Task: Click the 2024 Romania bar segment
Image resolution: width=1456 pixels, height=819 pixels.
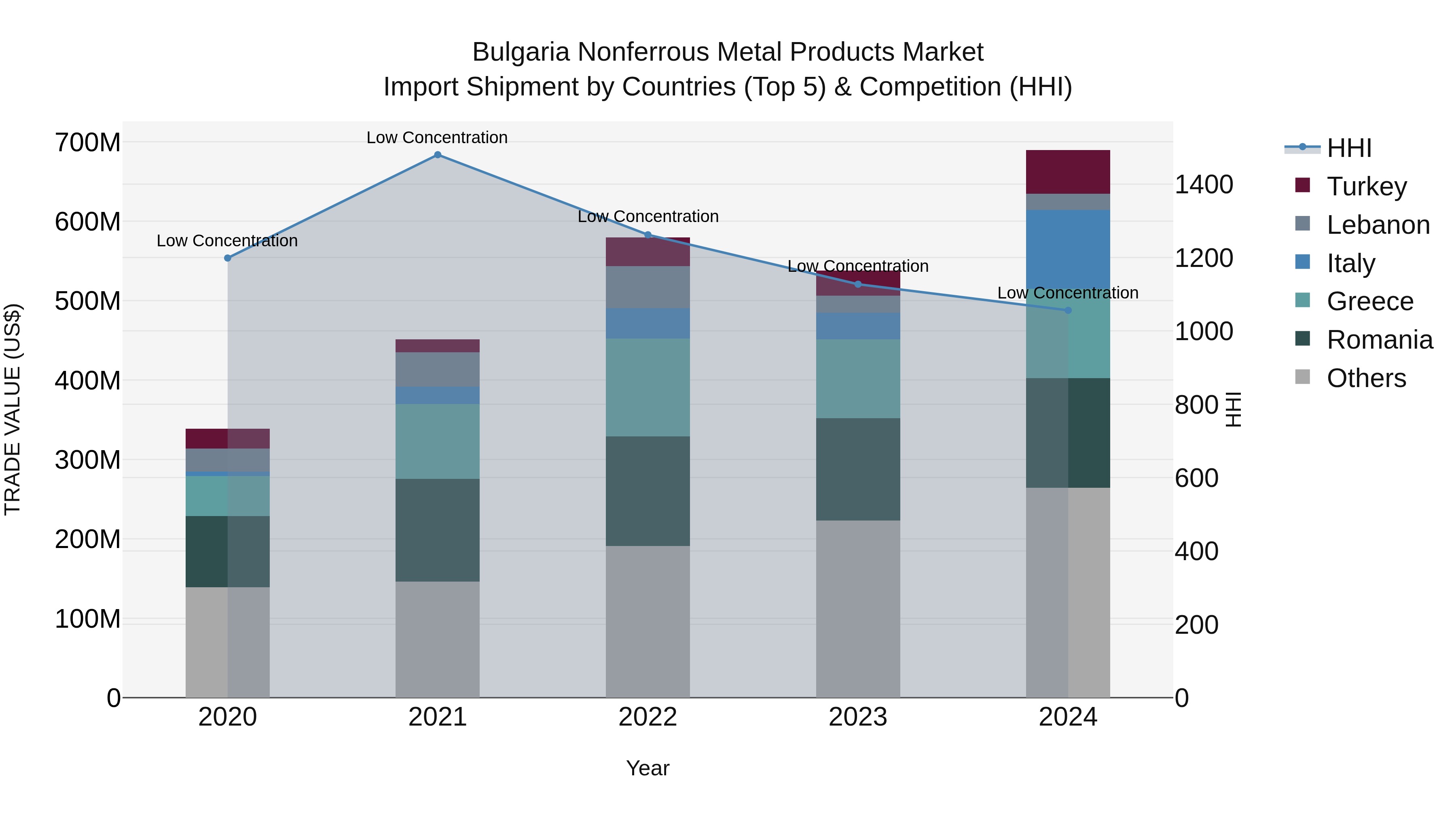Action: pyautogui.click(x=1068, y=433)
